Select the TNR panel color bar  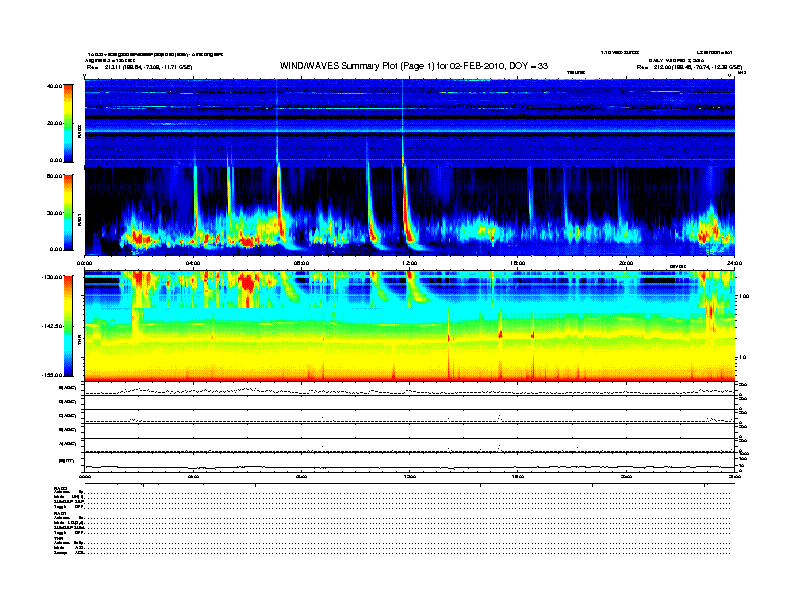pos(68,326)
